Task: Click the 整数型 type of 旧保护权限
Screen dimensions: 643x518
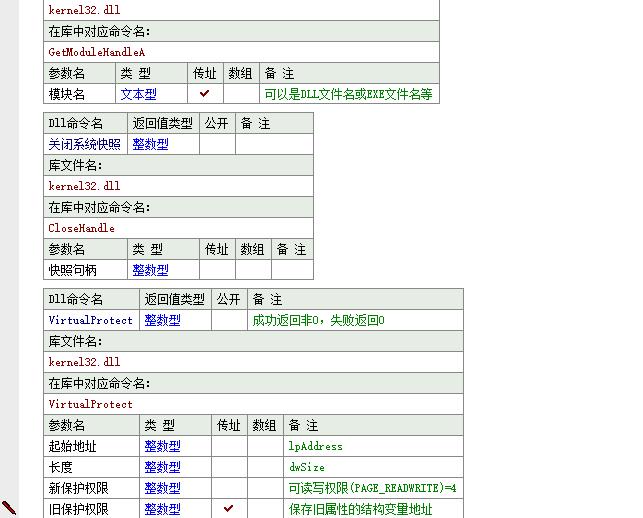Action: 162,509
